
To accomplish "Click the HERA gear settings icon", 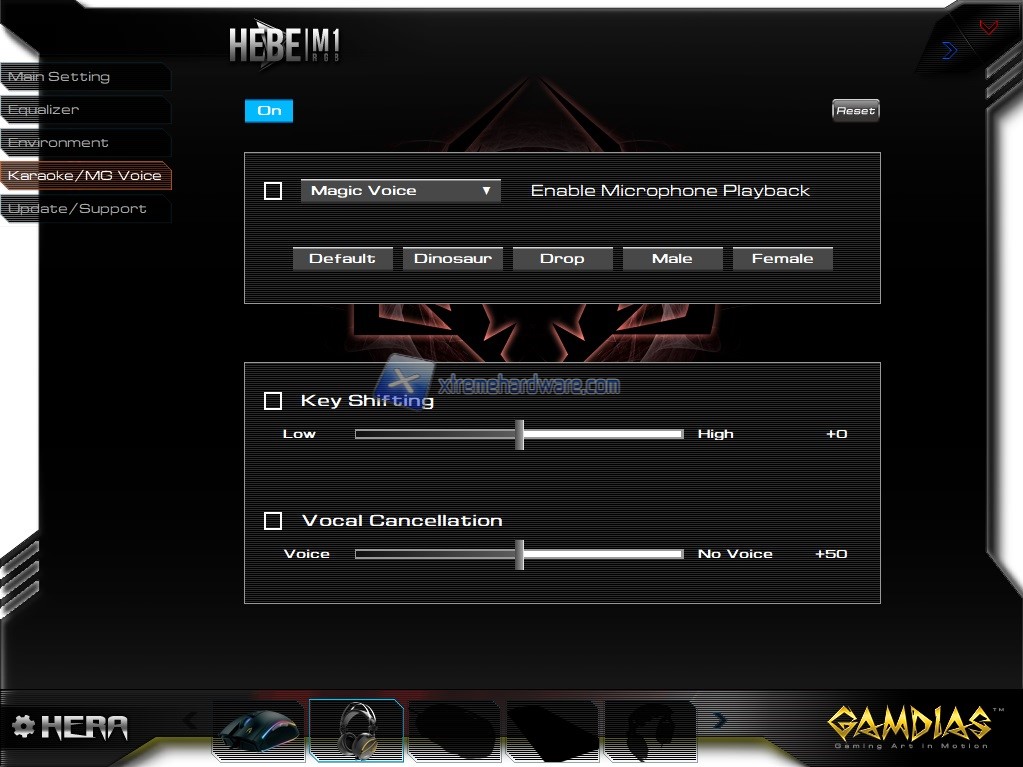I will click(24, 726).
